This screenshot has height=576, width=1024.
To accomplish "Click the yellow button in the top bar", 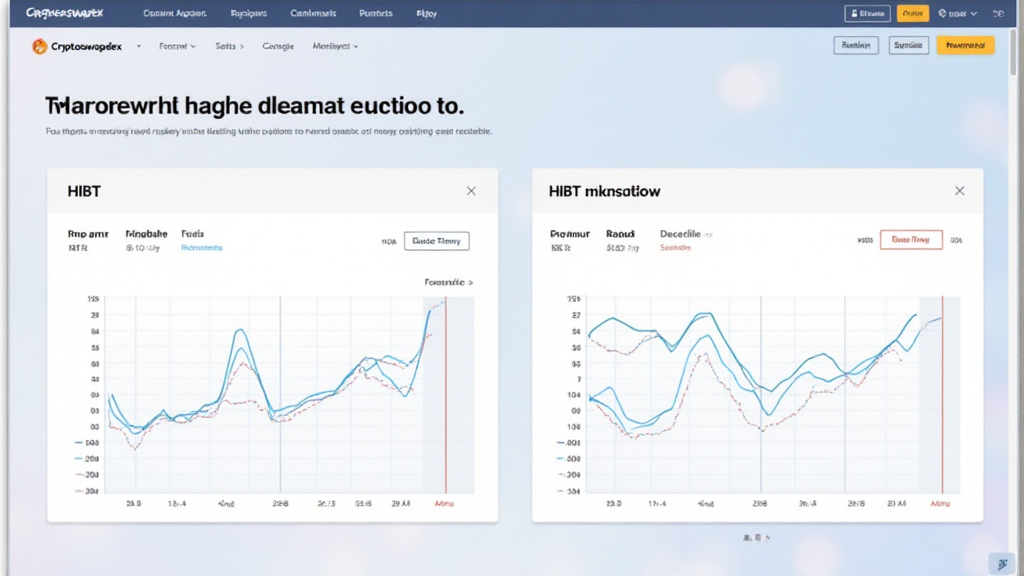I will [x=912, y=14].
